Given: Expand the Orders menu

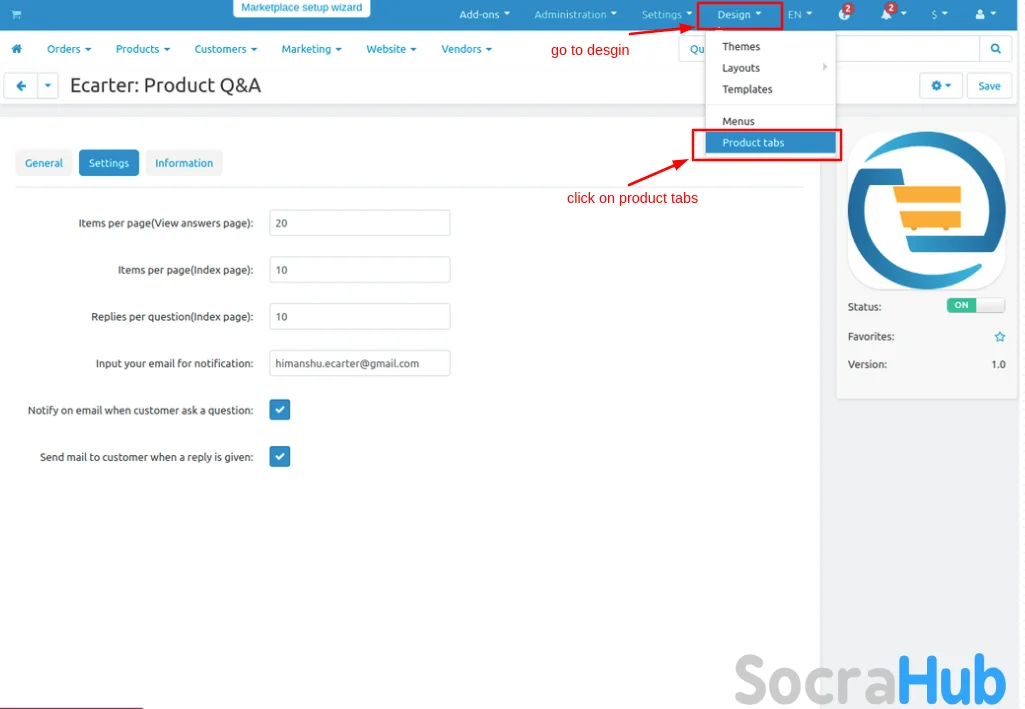Looking at the screenshot, I should 69,49.
